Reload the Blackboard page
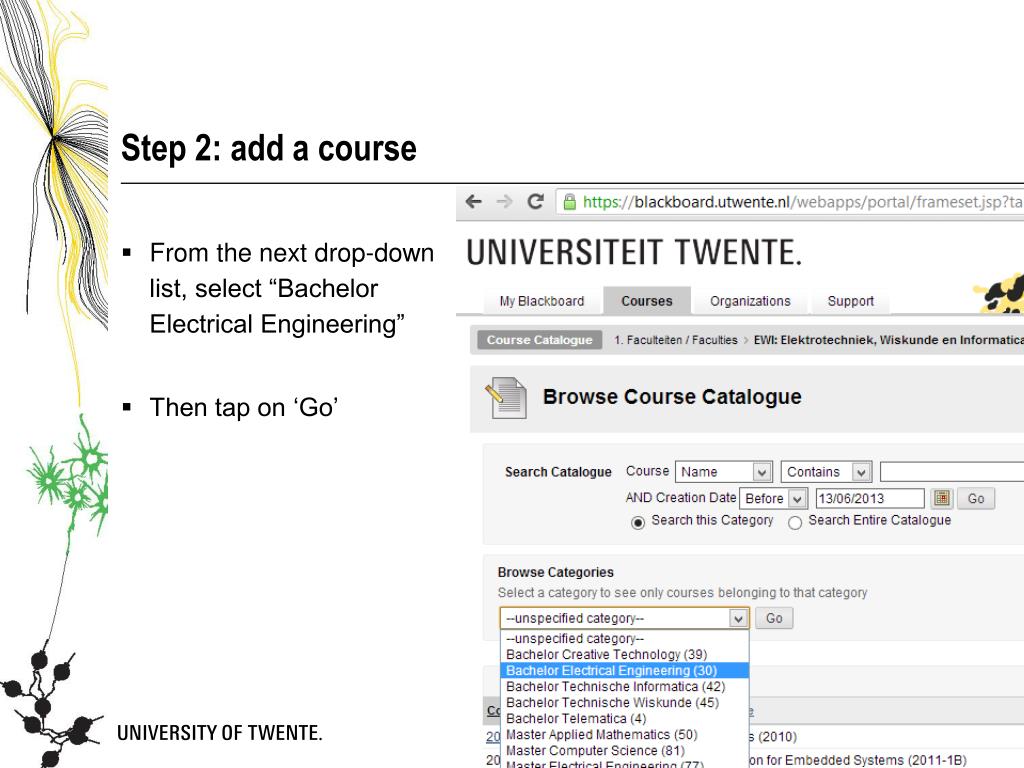 pyautogui.click(x=536, y=202)
